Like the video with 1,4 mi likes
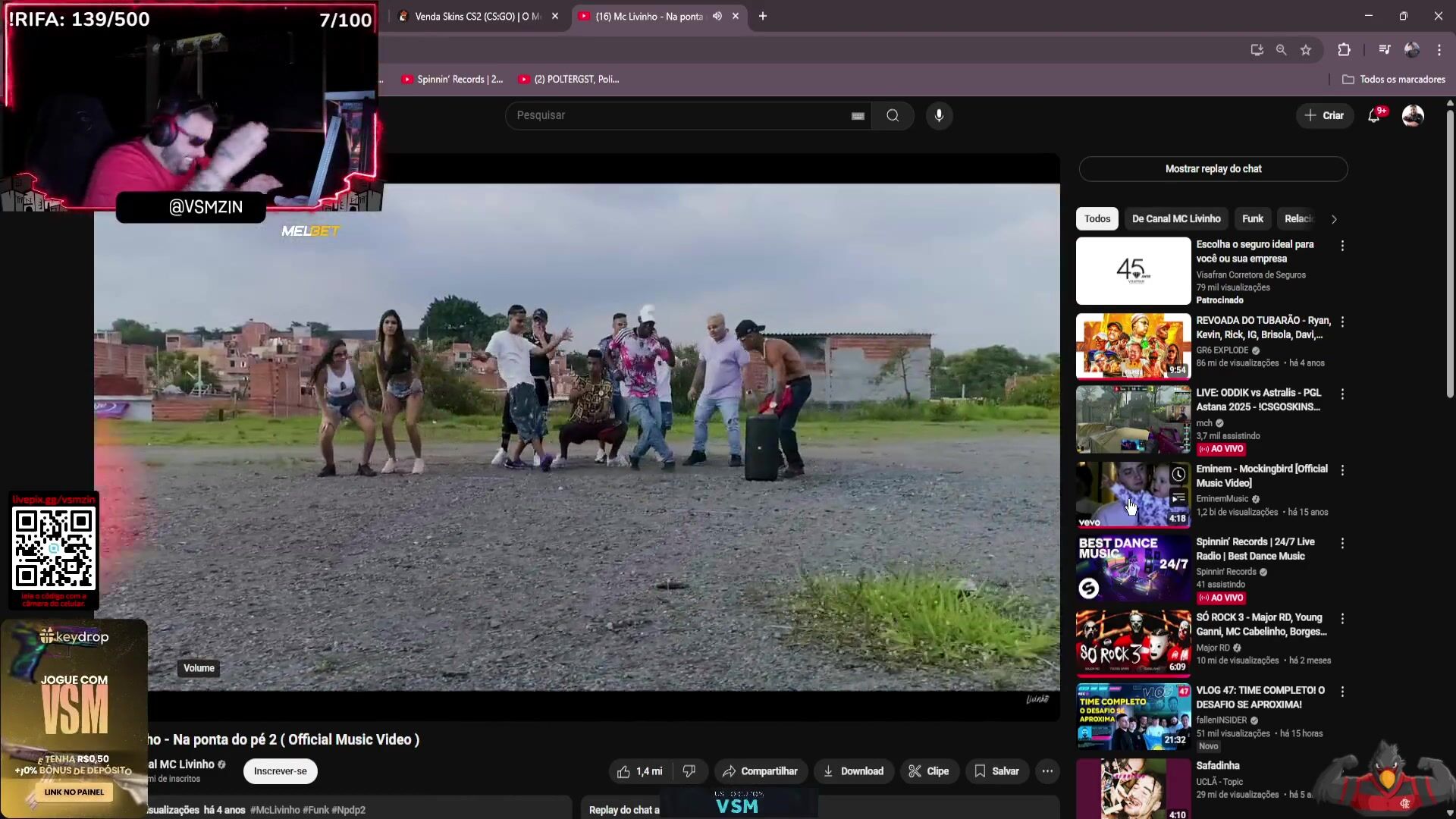The image size is (1456, 819). [x=641, y=771]
